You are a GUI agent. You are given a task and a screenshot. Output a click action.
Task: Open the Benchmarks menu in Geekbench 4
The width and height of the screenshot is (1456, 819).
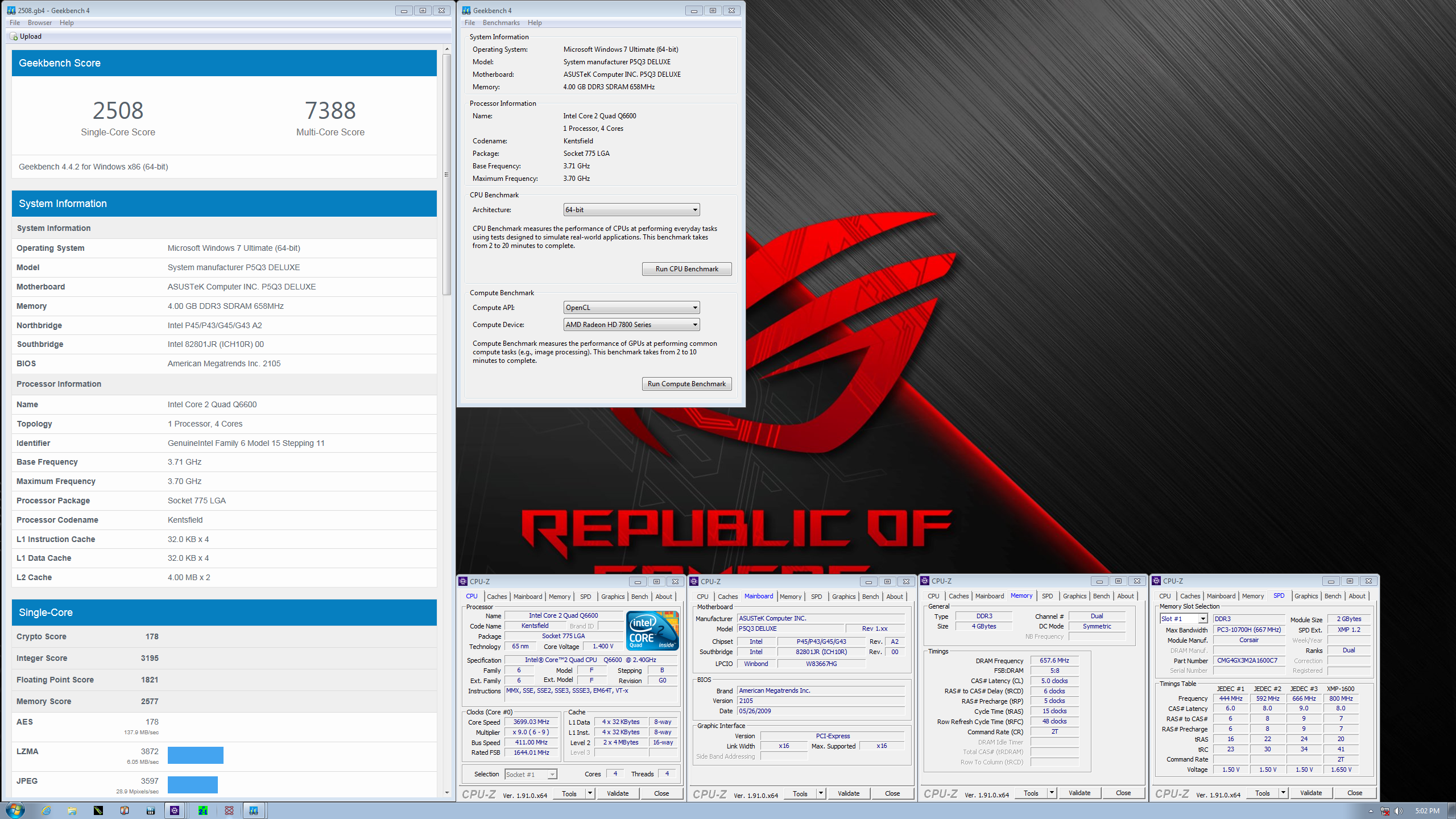pyautogui.click(x=501, y=23)
